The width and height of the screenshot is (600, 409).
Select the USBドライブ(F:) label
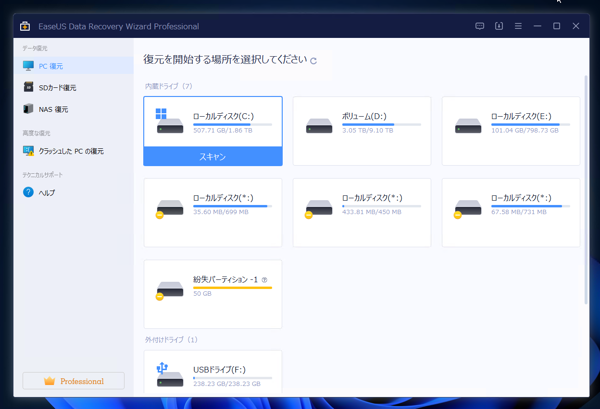click(x=219, y=370)
